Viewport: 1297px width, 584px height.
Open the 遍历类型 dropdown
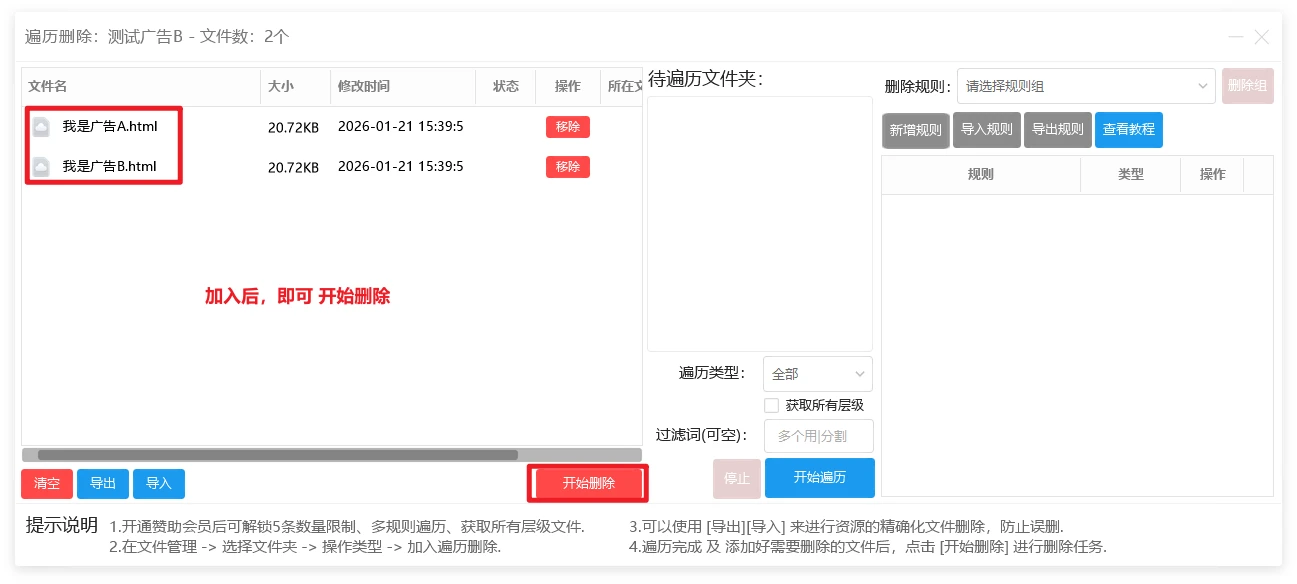pyautogui.click(x=817, y=374)
